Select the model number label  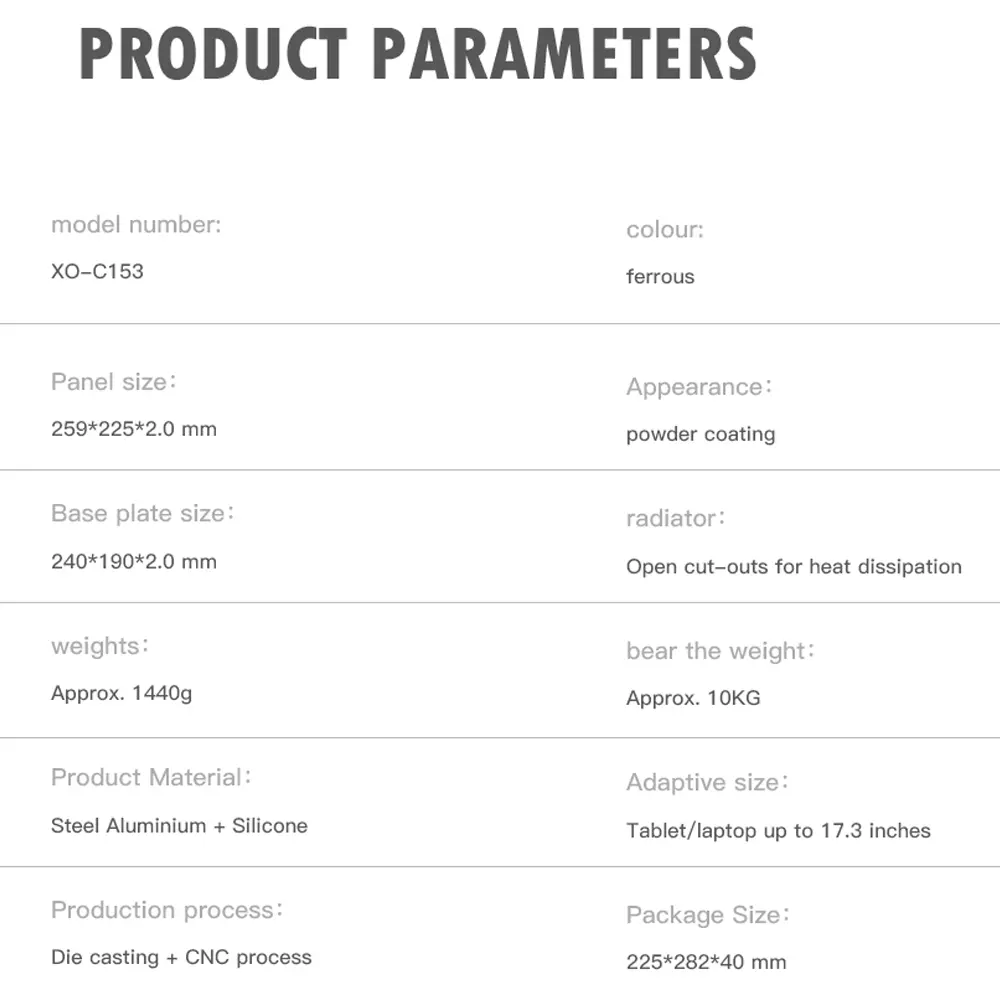pos(136,224)
